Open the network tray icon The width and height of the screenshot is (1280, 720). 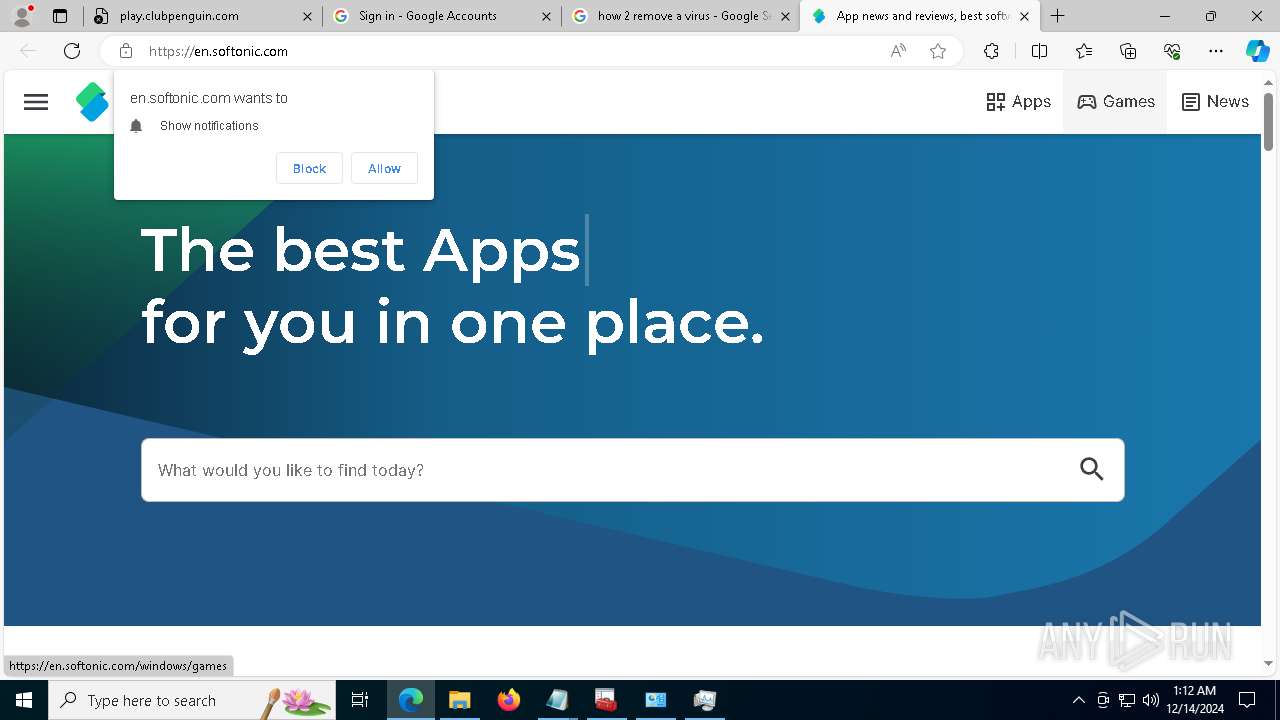click(1127, 700)
